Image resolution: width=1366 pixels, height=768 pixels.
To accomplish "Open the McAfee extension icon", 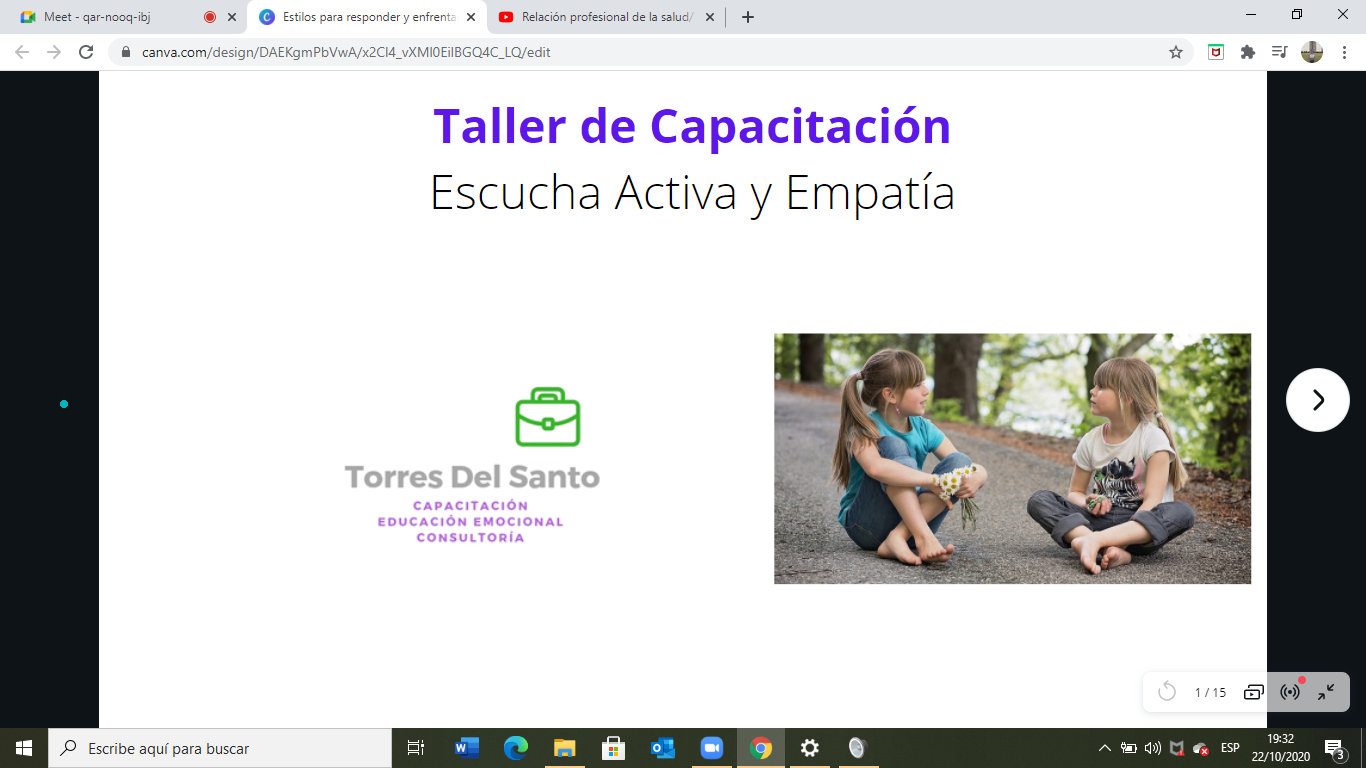I will click(1216, 52).
